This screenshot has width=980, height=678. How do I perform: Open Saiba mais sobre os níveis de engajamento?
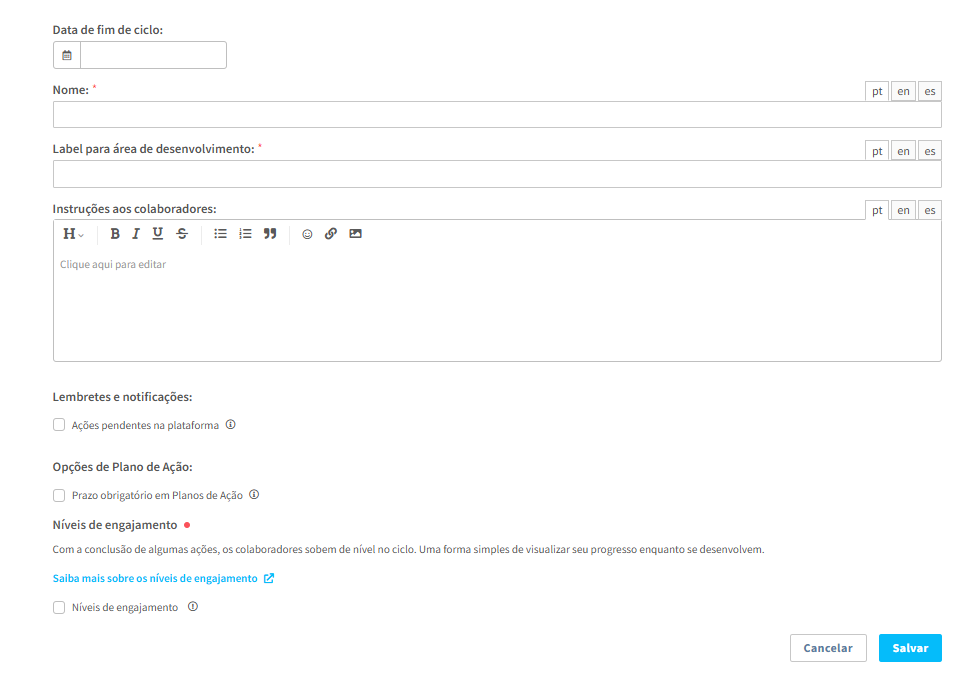click(155, 578)
